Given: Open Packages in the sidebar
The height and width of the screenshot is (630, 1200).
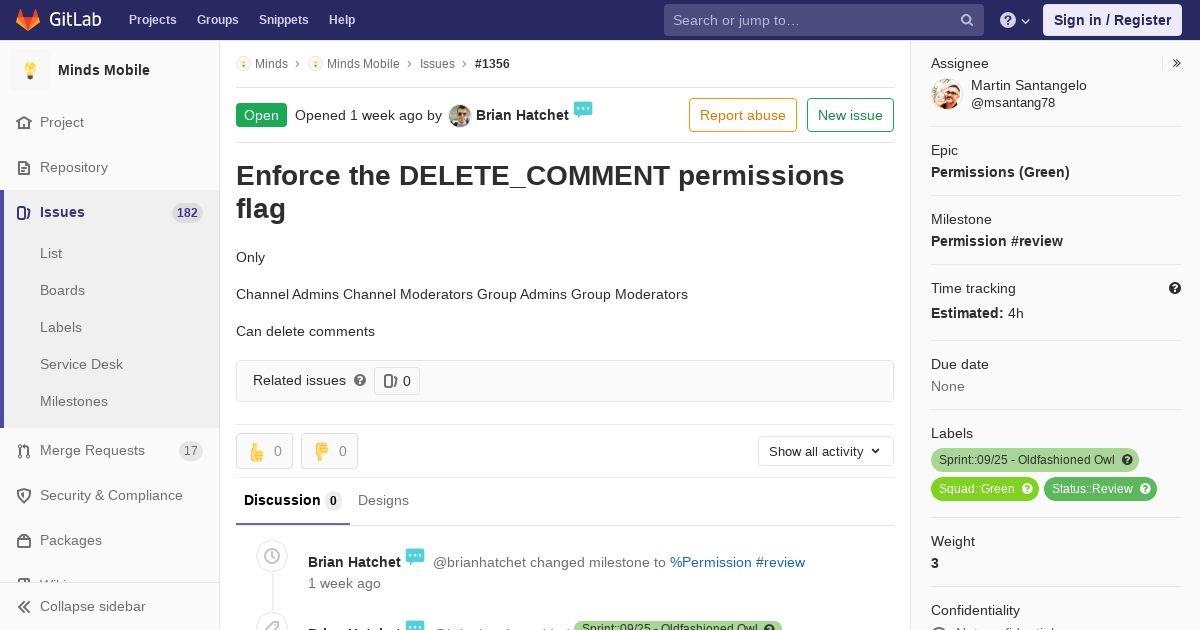Looking at the screenshot, I should click(x=109, y=540).
